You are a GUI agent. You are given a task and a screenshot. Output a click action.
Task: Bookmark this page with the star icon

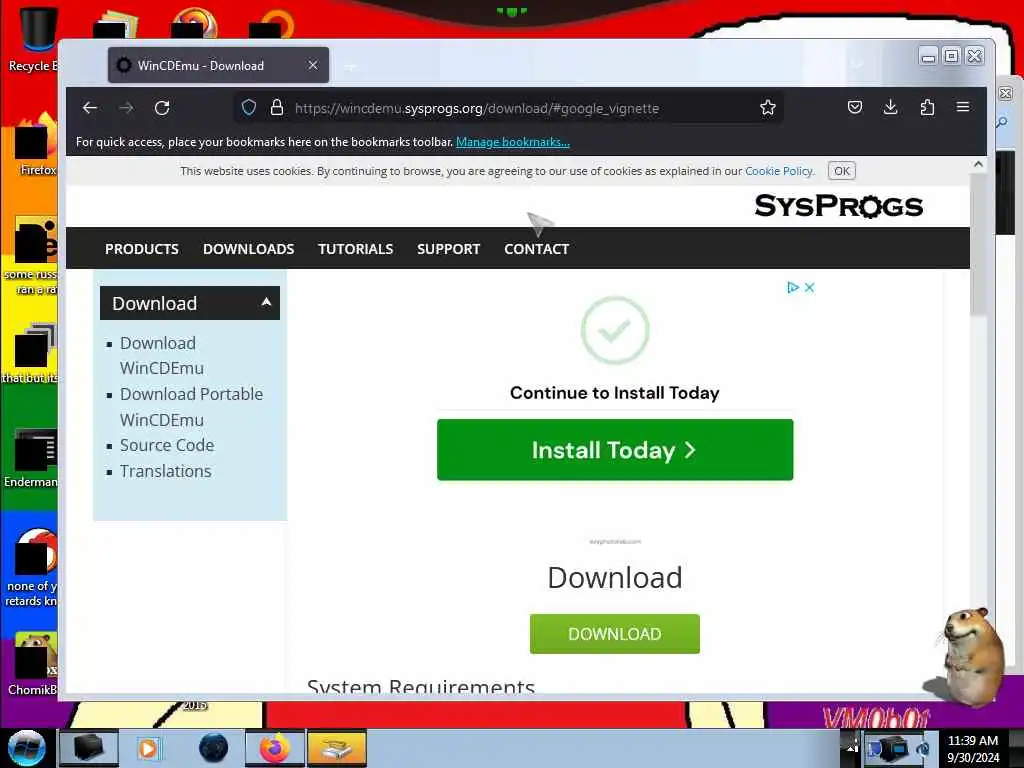[x=767, y=108]
